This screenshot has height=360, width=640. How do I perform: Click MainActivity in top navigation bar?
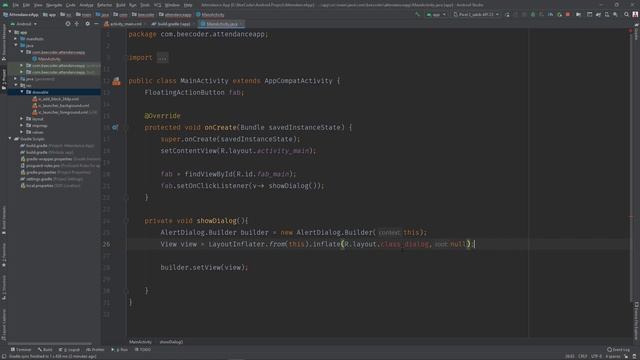(210, 15)
